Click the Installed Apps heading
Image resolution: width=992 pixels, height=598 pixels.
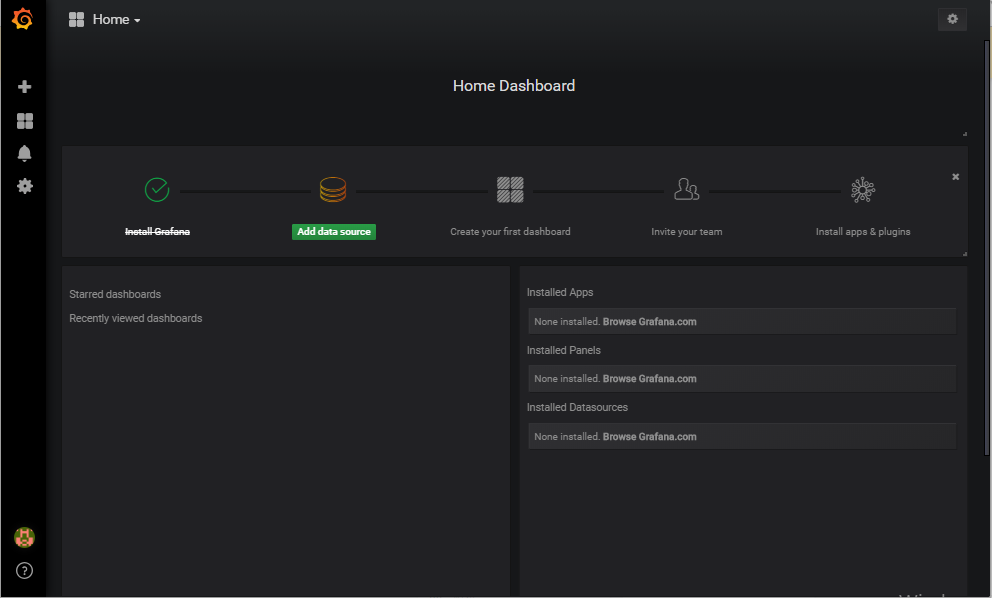tap(560, 292)
